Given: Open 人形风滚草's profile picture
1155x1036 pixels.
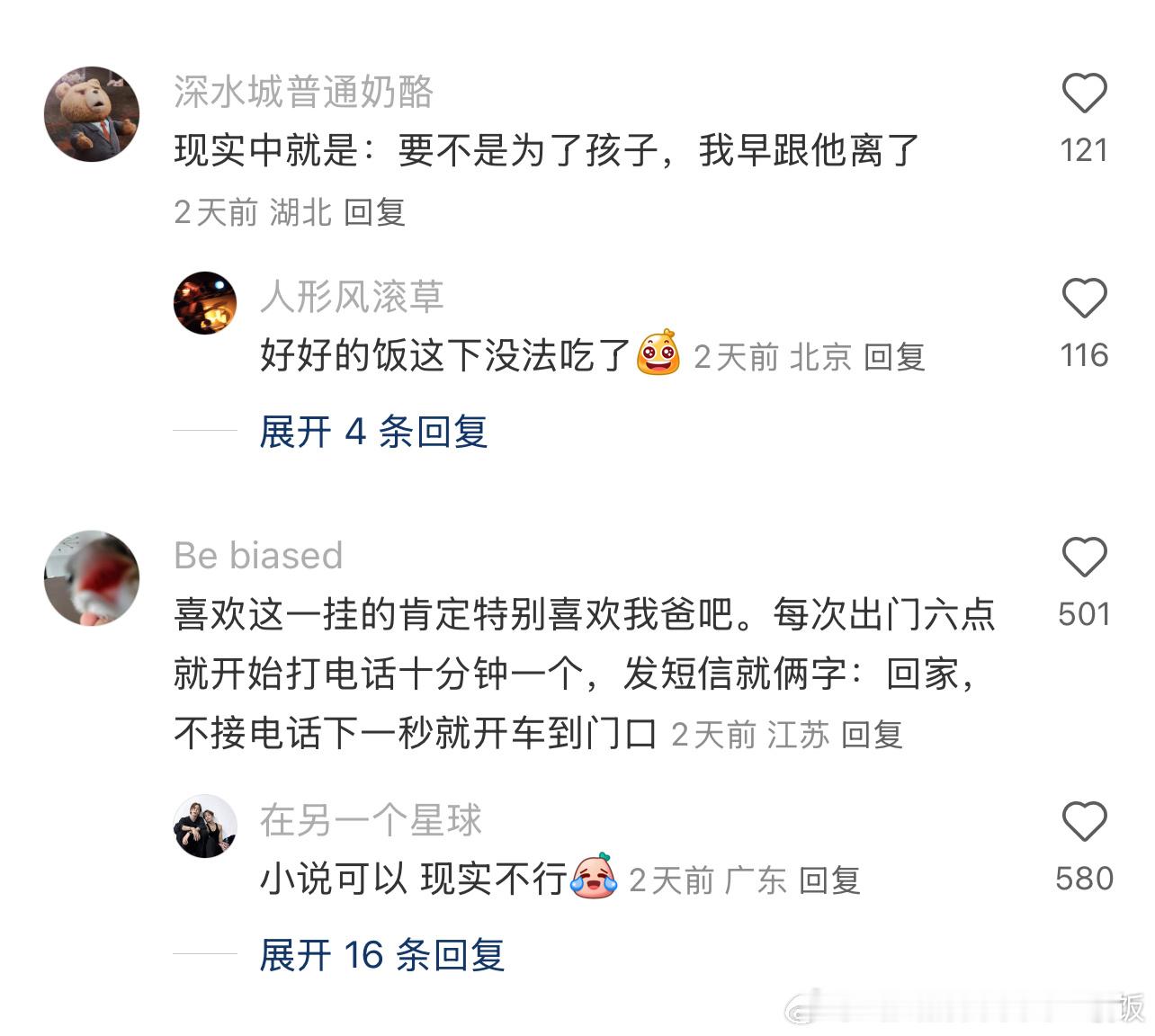Looking at the screenshot, I should click(x=205, y=303).
